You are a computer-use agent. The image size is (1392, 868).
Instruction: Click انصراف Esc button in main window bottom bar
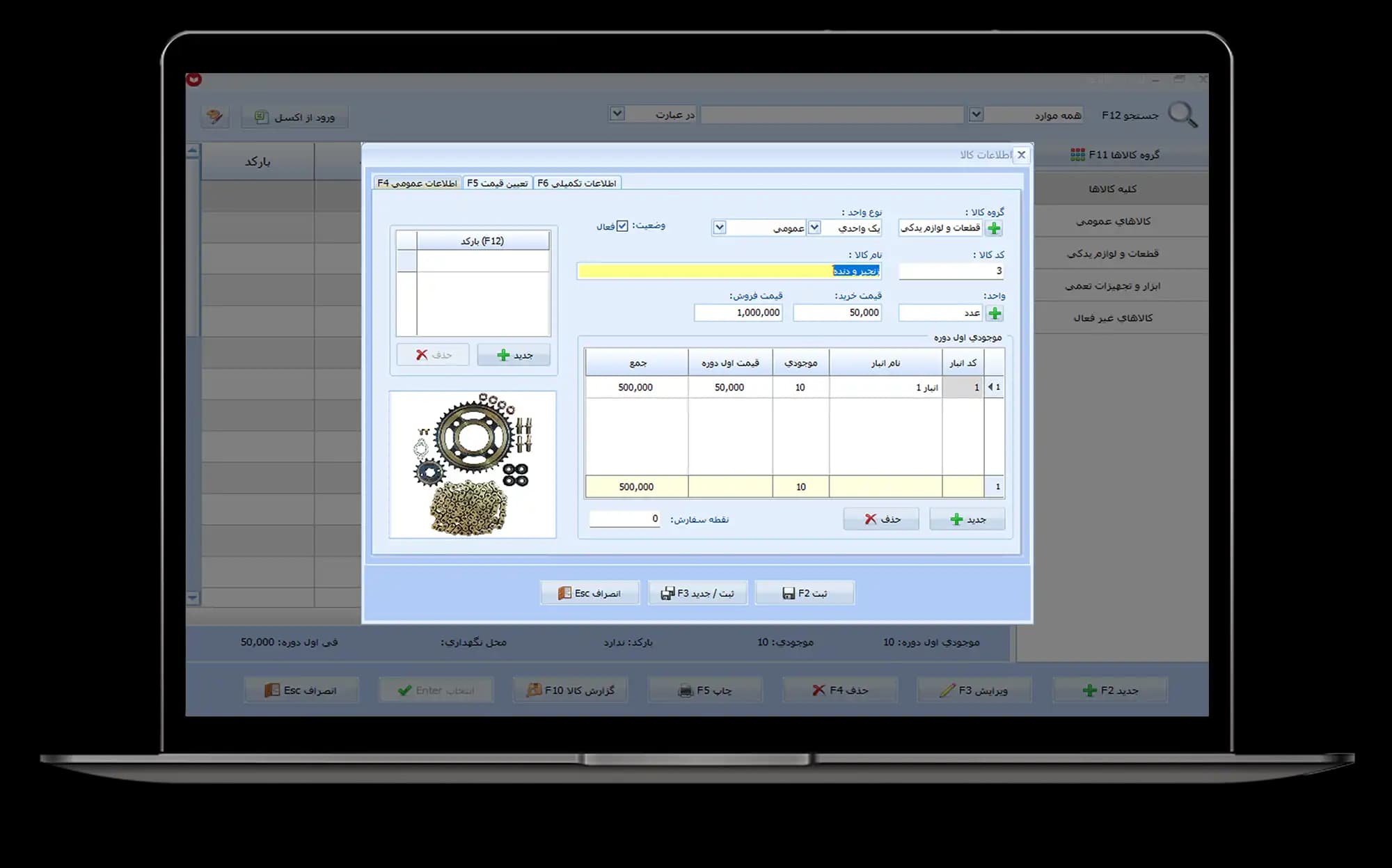pos(301,691)
